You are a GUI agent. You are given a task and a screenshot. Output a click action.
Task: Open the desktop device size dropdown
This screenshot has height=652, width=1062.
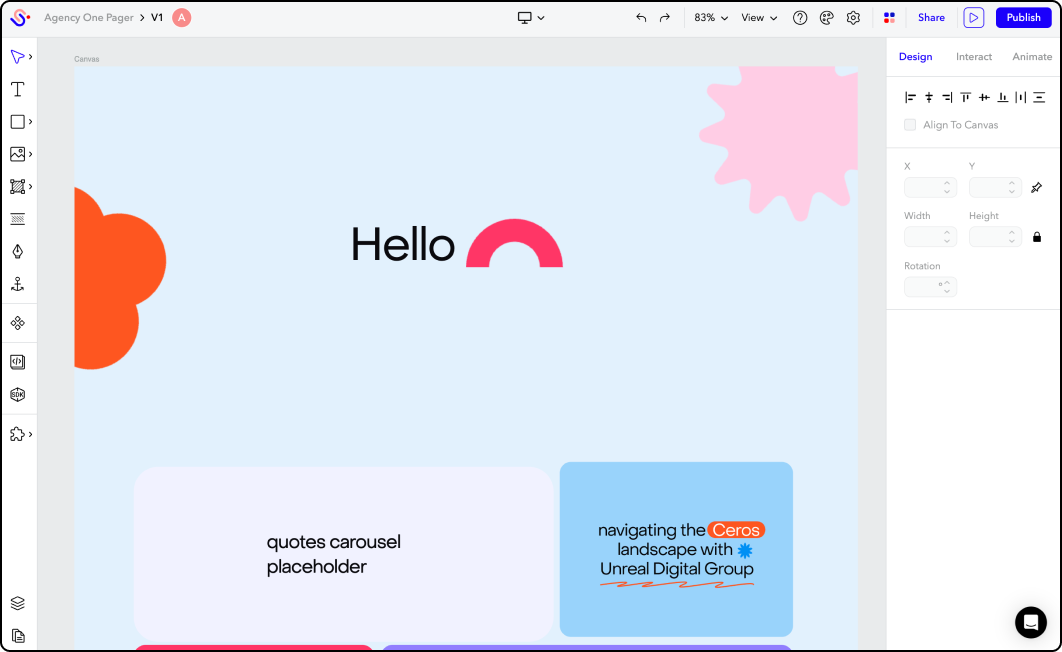coord(531,18)
